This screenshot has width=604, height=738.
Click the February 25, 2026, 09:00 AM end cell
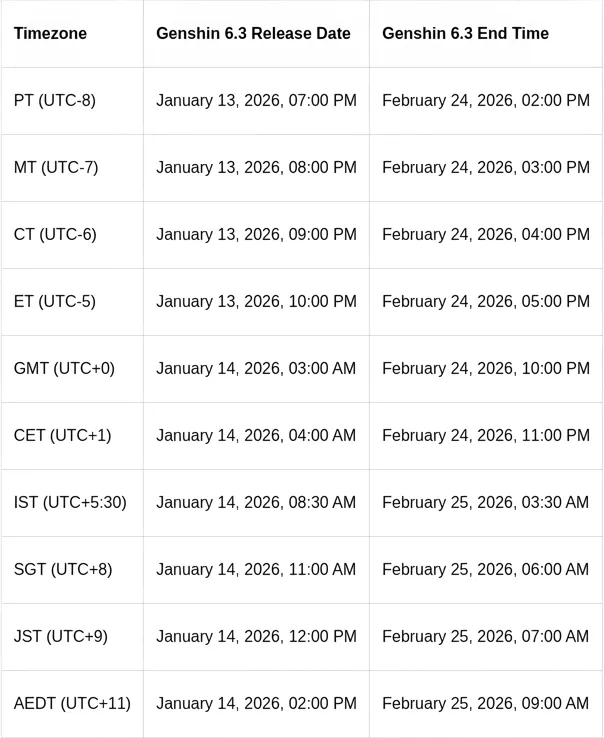point(486,704)
